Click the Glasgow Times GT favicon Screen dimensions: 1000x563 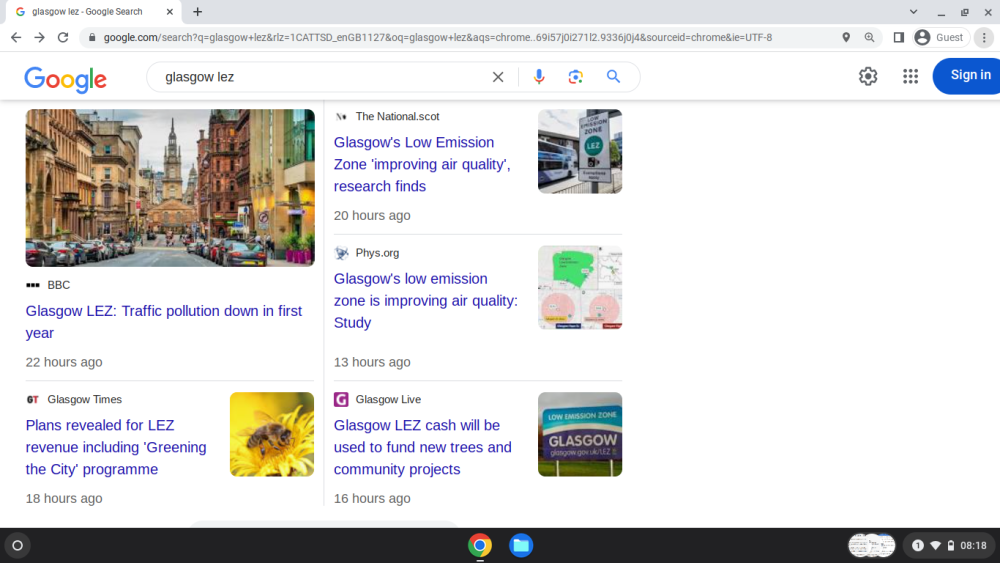click(33, 400)
